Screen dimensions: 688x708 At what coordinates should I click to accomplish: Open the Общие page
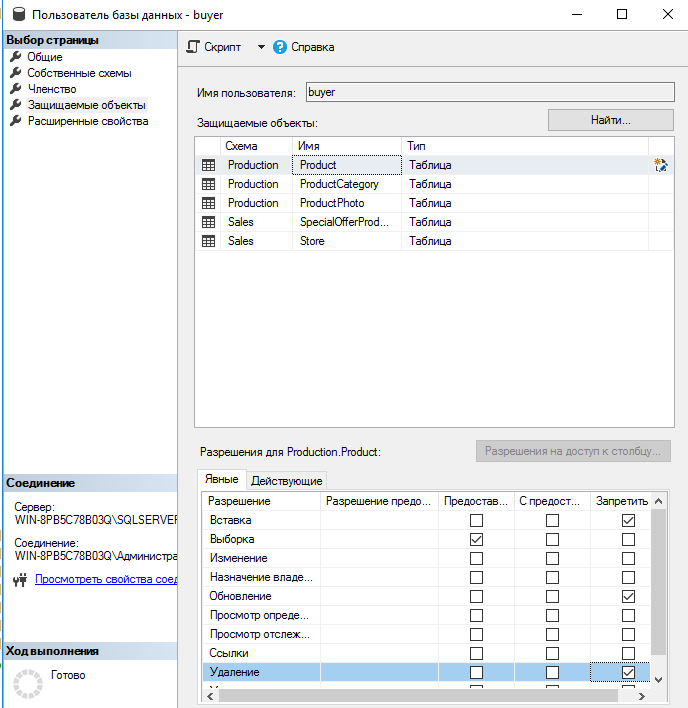[45, 57]
